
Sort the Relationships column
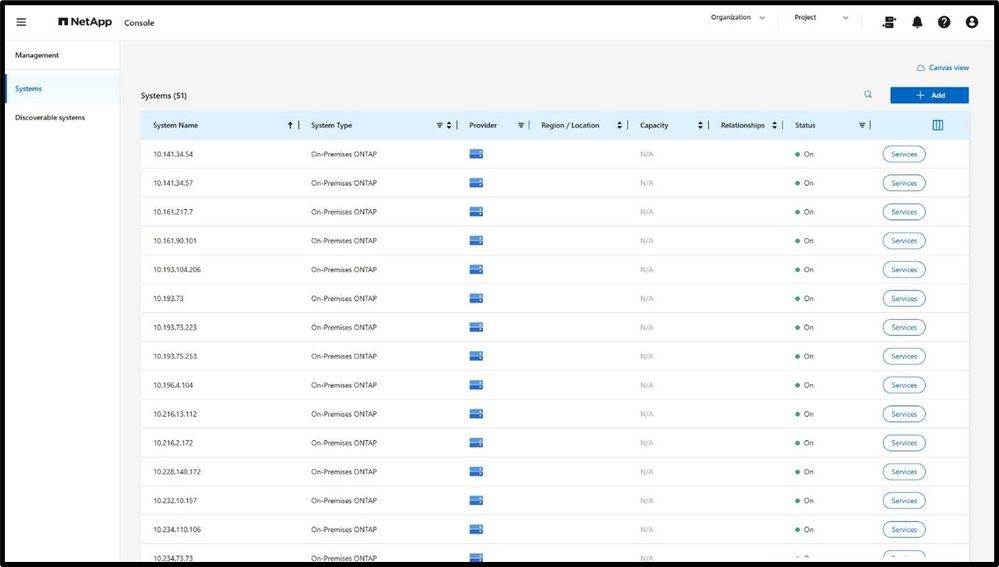tap(774, 126)
